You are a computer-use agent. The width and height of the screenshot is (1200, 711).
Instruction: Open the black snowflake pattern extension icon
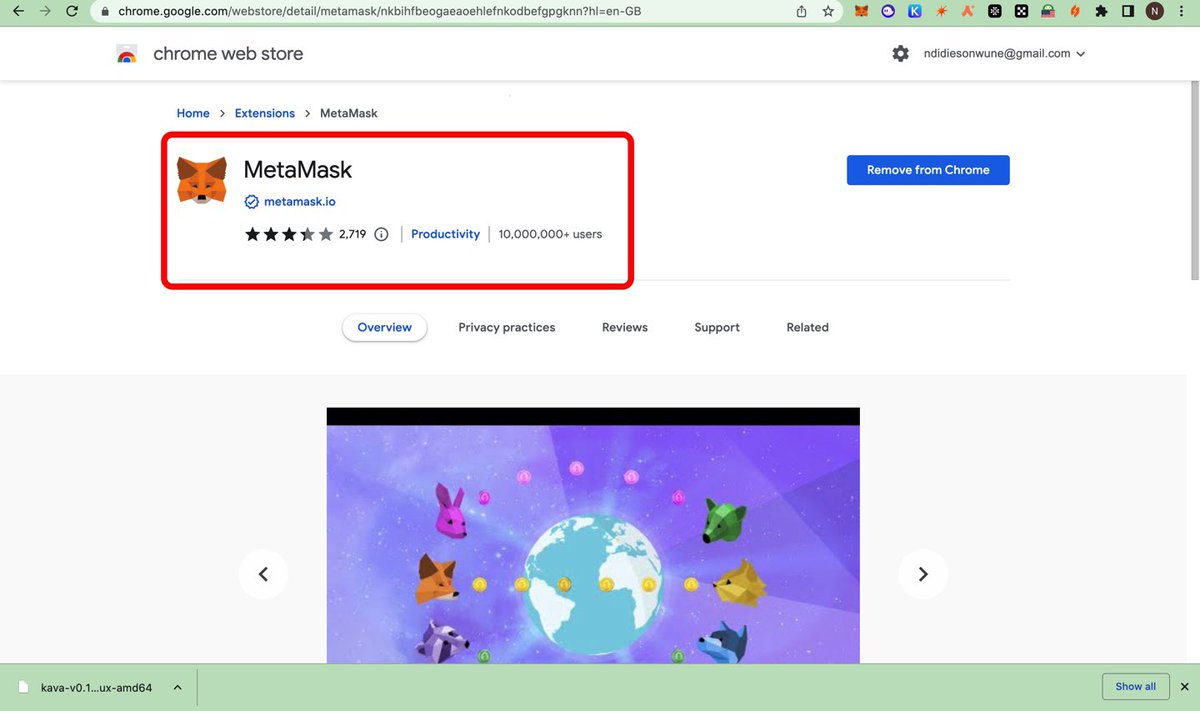pos(994,12)
